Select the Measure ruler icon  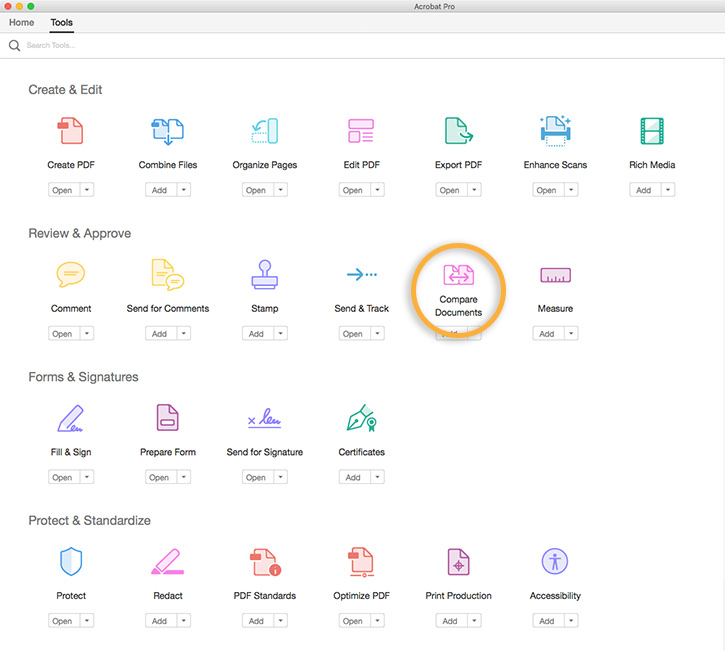point(555,275)
